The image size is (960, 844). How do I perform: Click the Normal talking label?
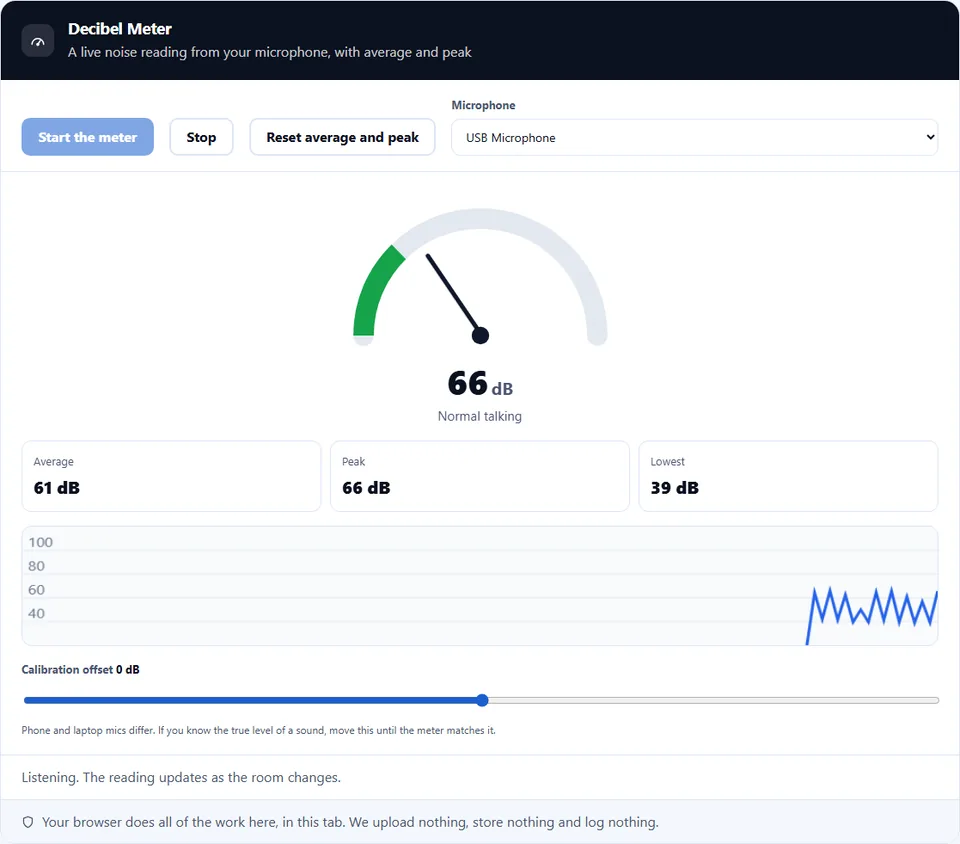pos(480,416)
